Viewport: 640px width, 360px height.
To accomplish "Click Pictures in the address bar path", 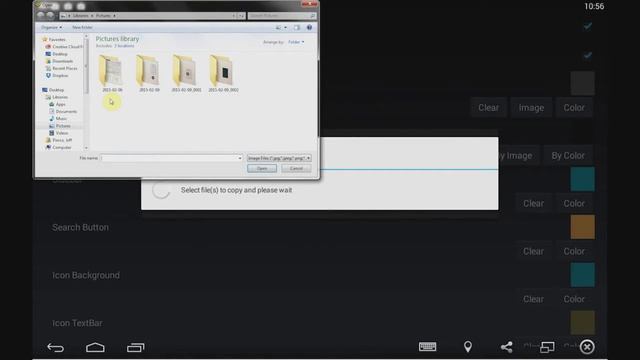I will 103,16.
